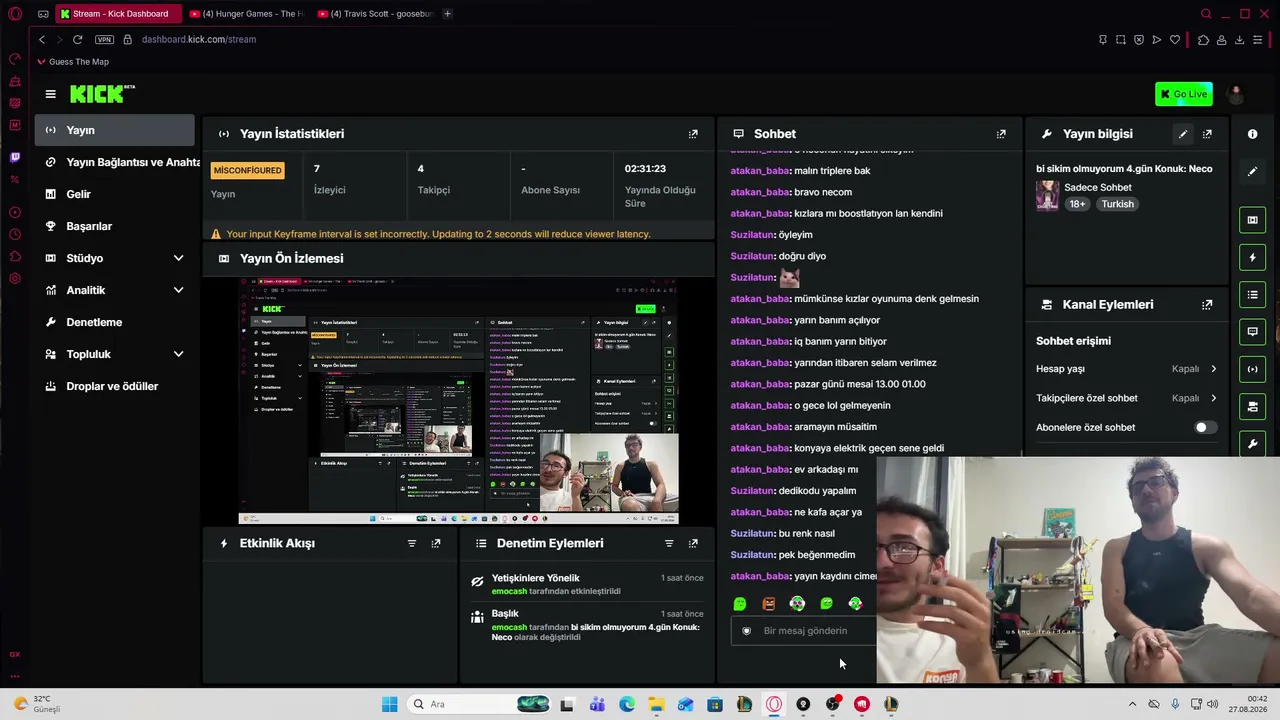Click the info icon in right rail
Screen dimensions: 1280x720
point(1252,134)
